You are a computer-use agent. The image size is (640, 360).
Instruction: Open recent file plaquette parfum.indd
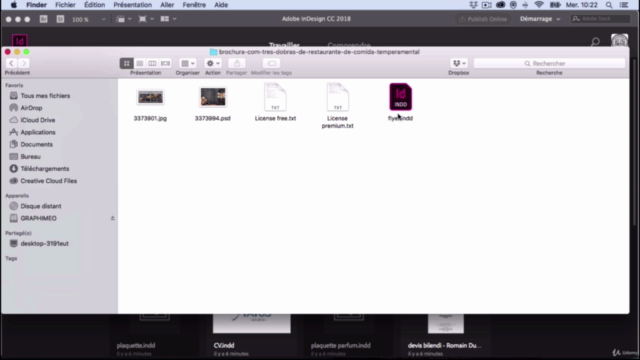click(x=341, y=345)
